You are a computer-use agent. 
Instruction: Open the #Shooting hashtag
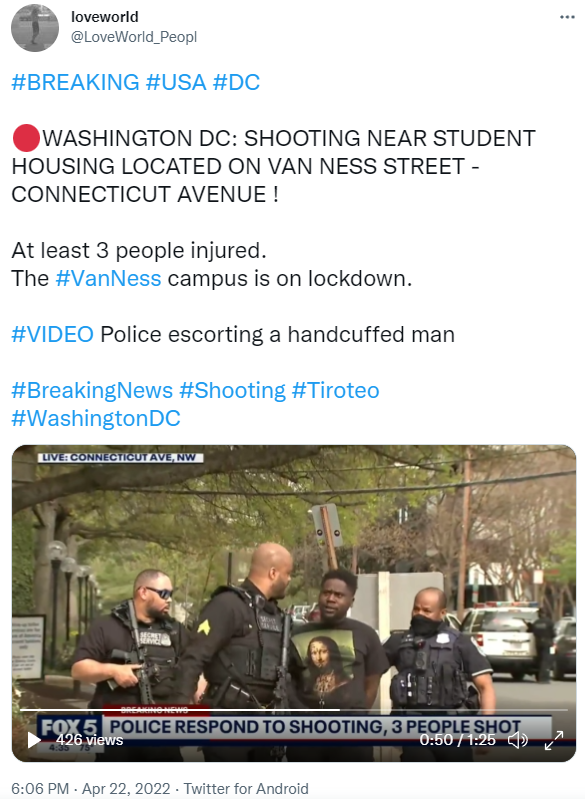(233, 391)
